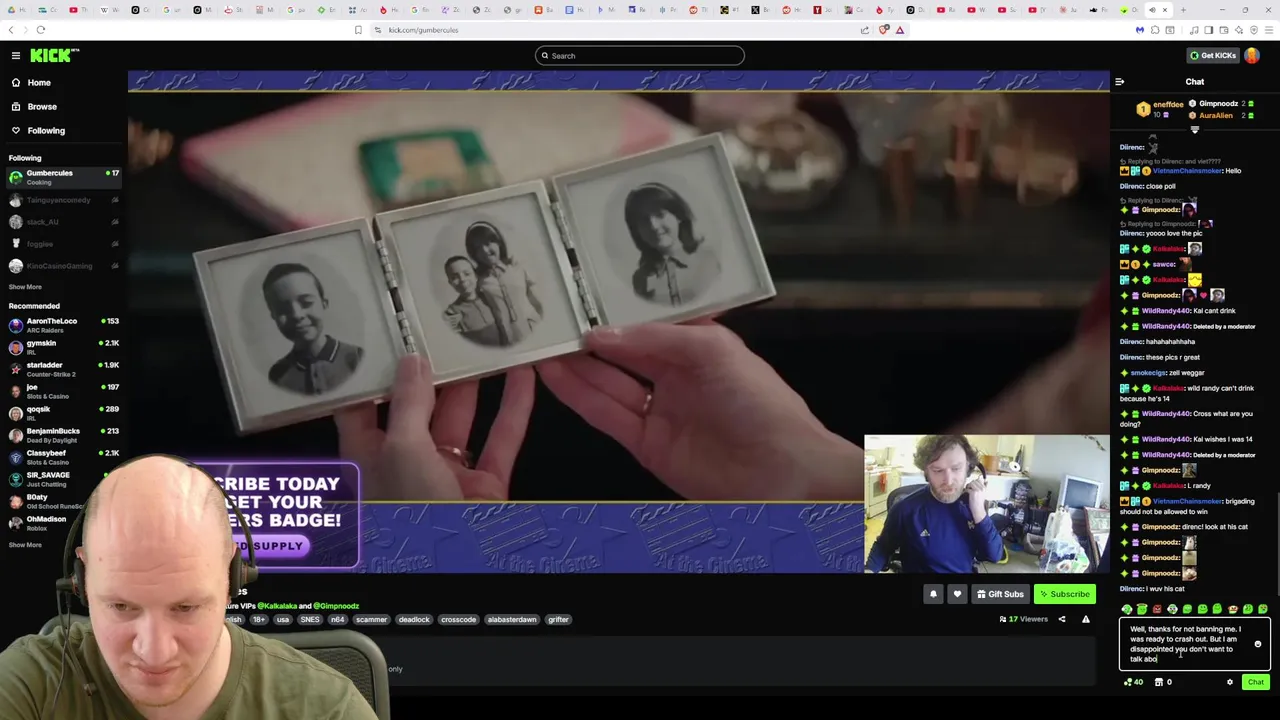Open Browse in sidebar
This screenshot has height=720, width=1280.
pos(41,106)
